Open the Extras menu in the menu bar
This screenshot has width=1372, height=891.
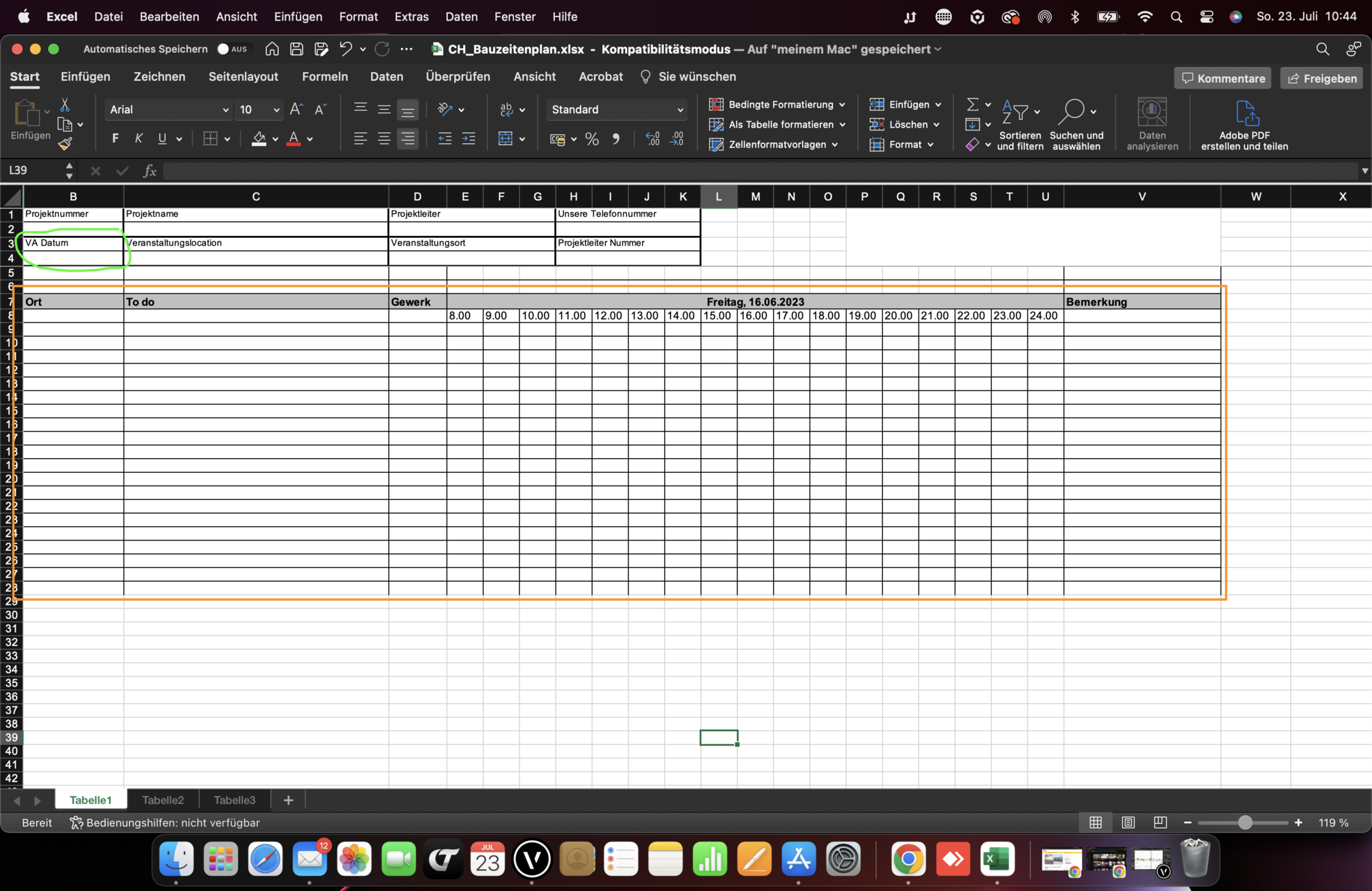click(x=412, y=16)
